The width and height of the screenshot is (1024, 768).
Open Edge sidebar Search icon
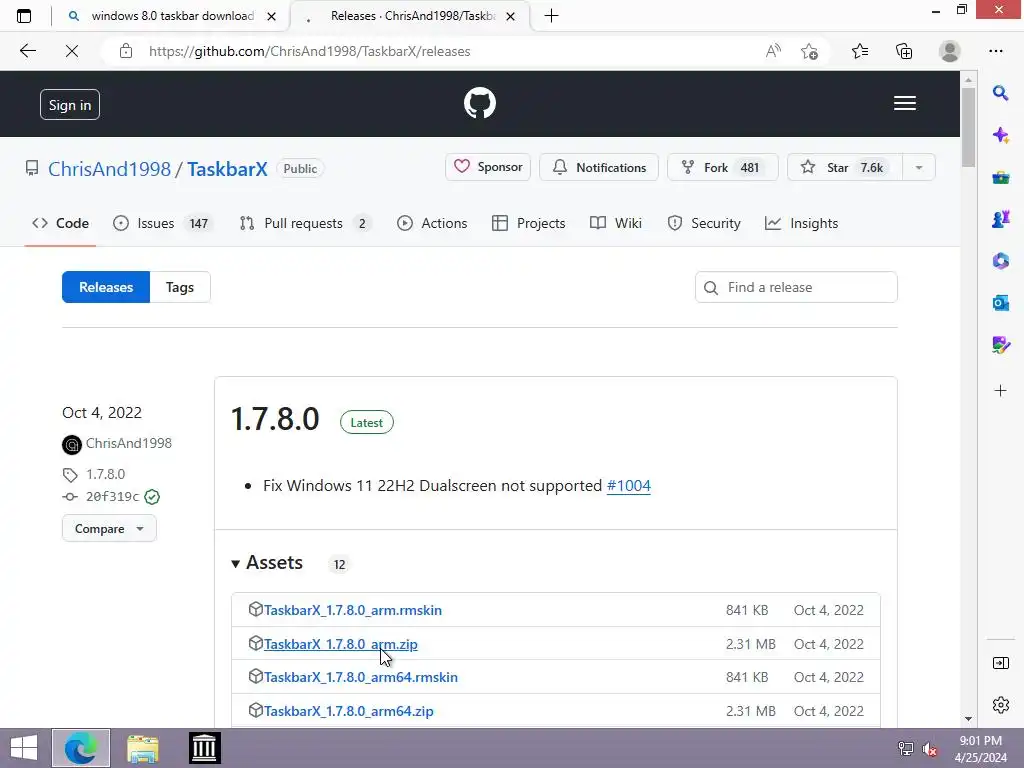click(1000, 93)
